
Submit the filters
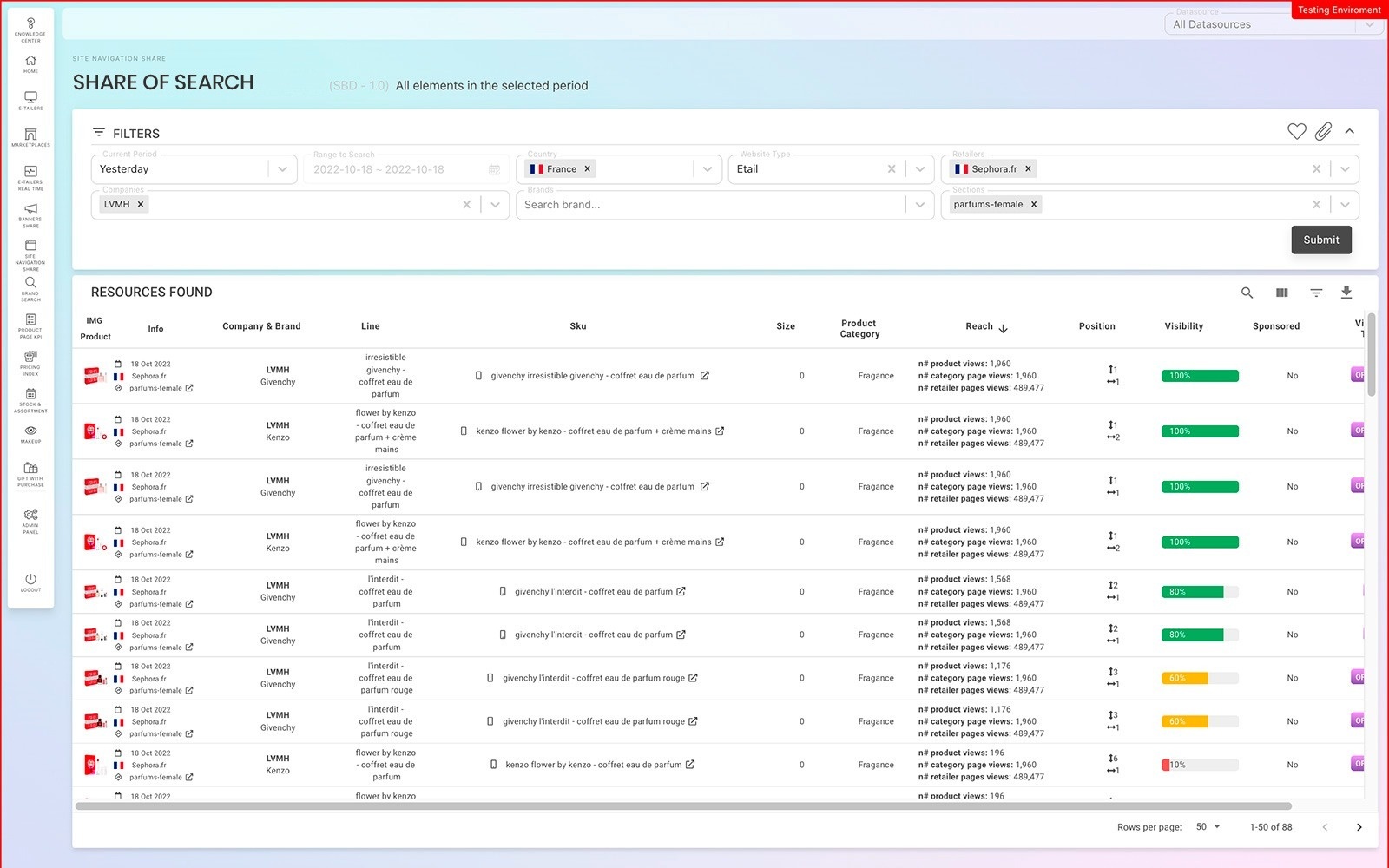(1321, 240)
